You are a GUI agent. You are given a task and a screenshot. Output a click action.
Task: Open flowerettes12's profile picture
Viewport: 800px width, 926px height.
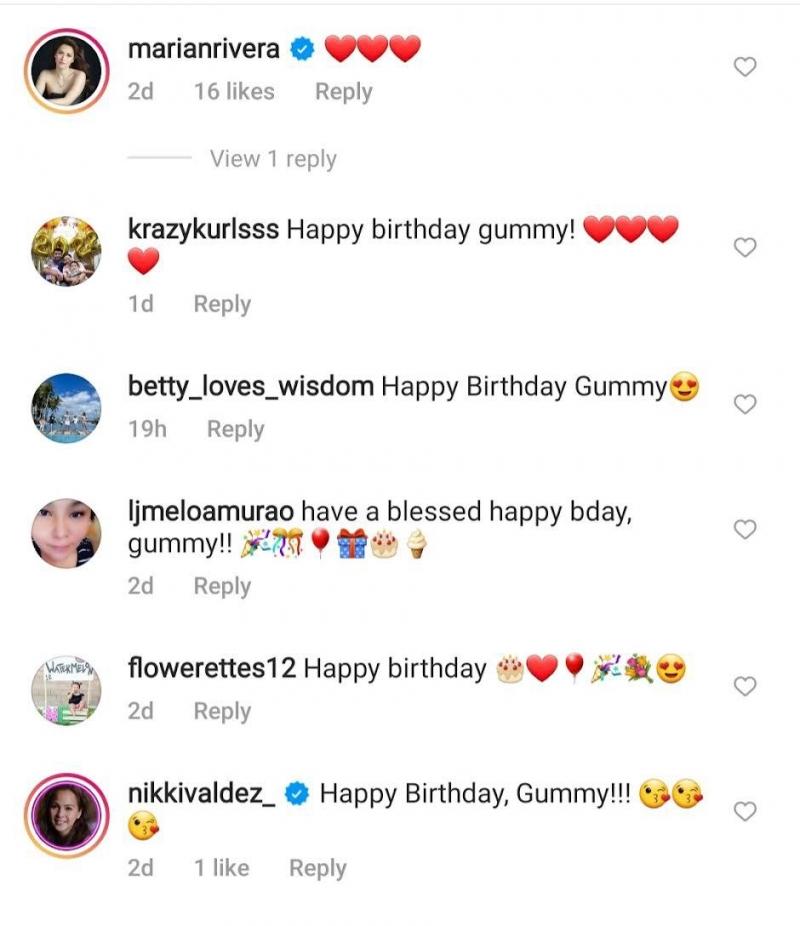[67, 690]
